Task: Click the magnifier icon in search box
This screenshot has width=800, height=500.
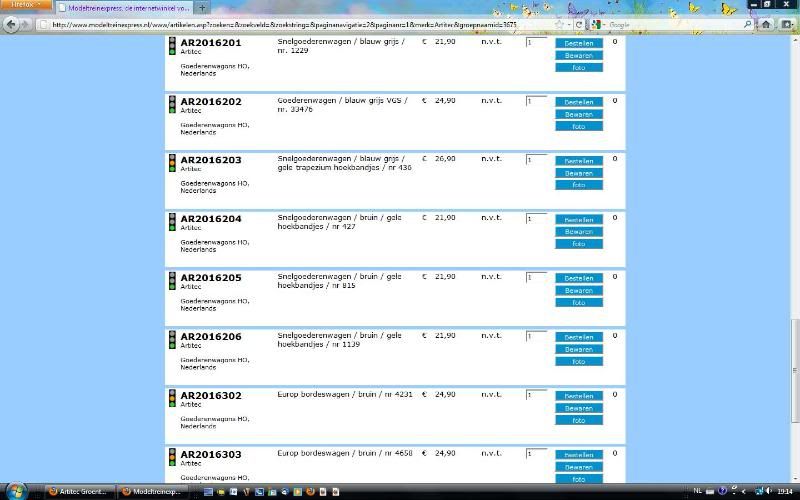Action: click(x=747, y=24)
